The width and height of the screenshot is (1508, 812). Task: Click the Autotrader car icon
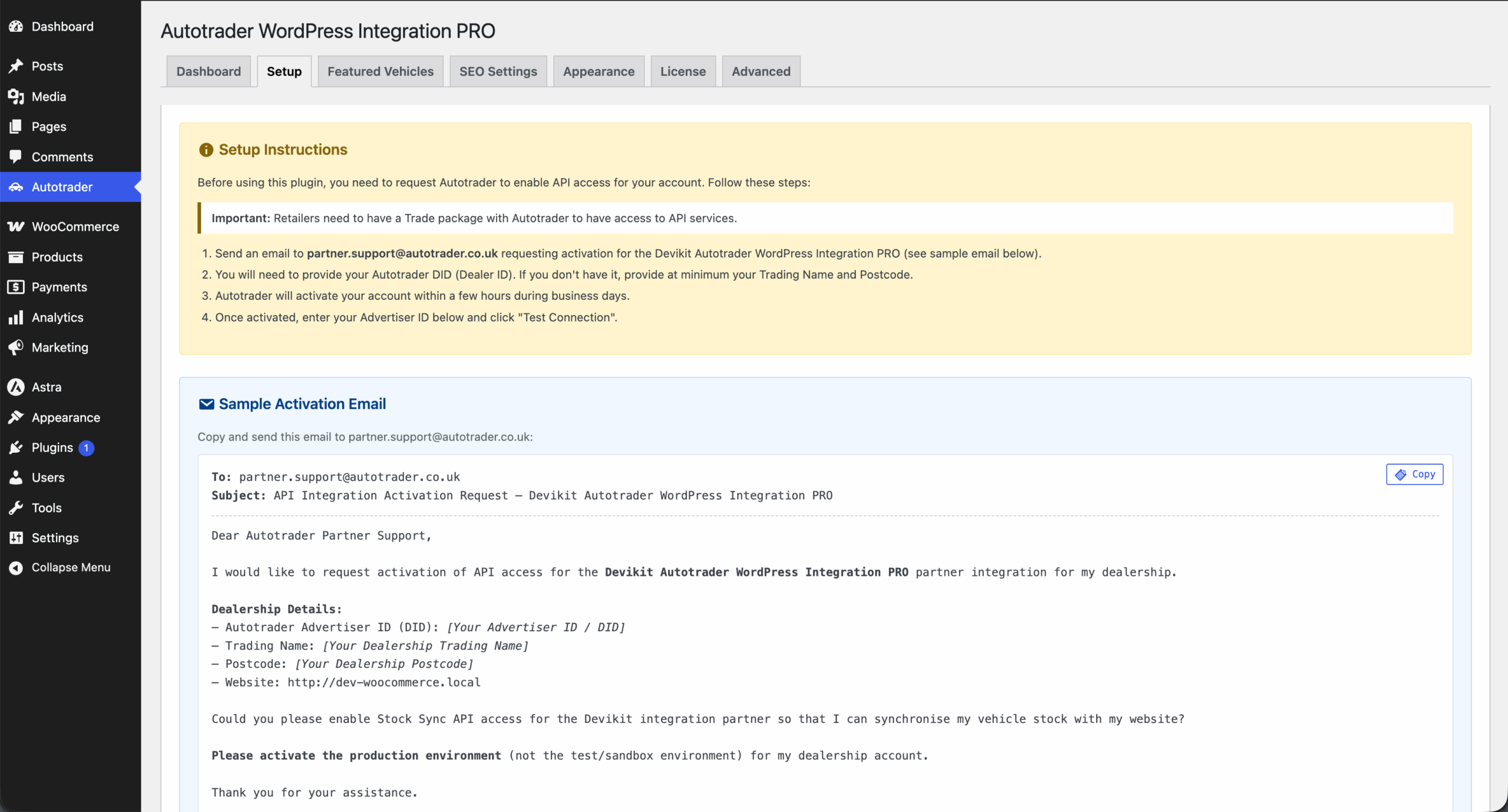tap(16, 187)
